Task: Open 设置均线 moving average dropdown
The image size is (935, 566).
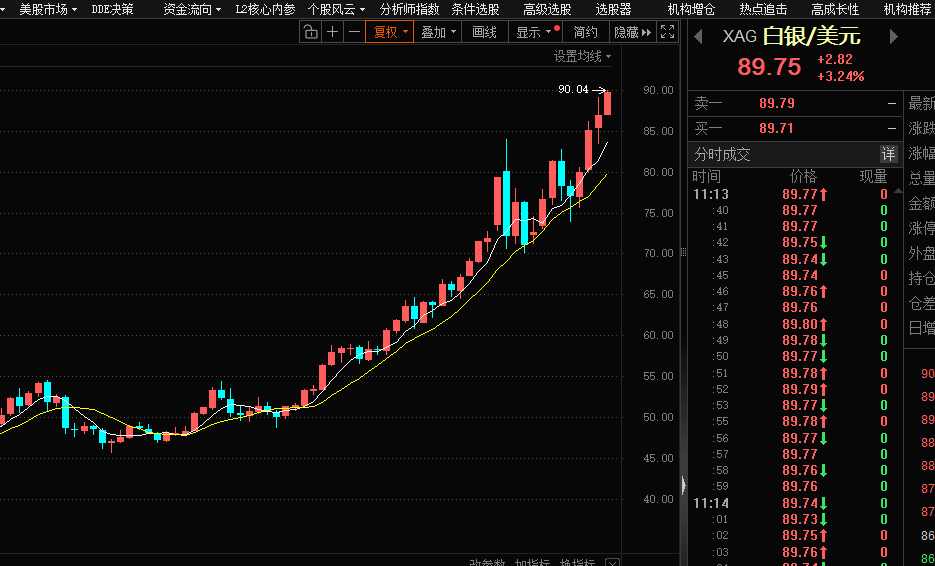Action: point(583,57)
